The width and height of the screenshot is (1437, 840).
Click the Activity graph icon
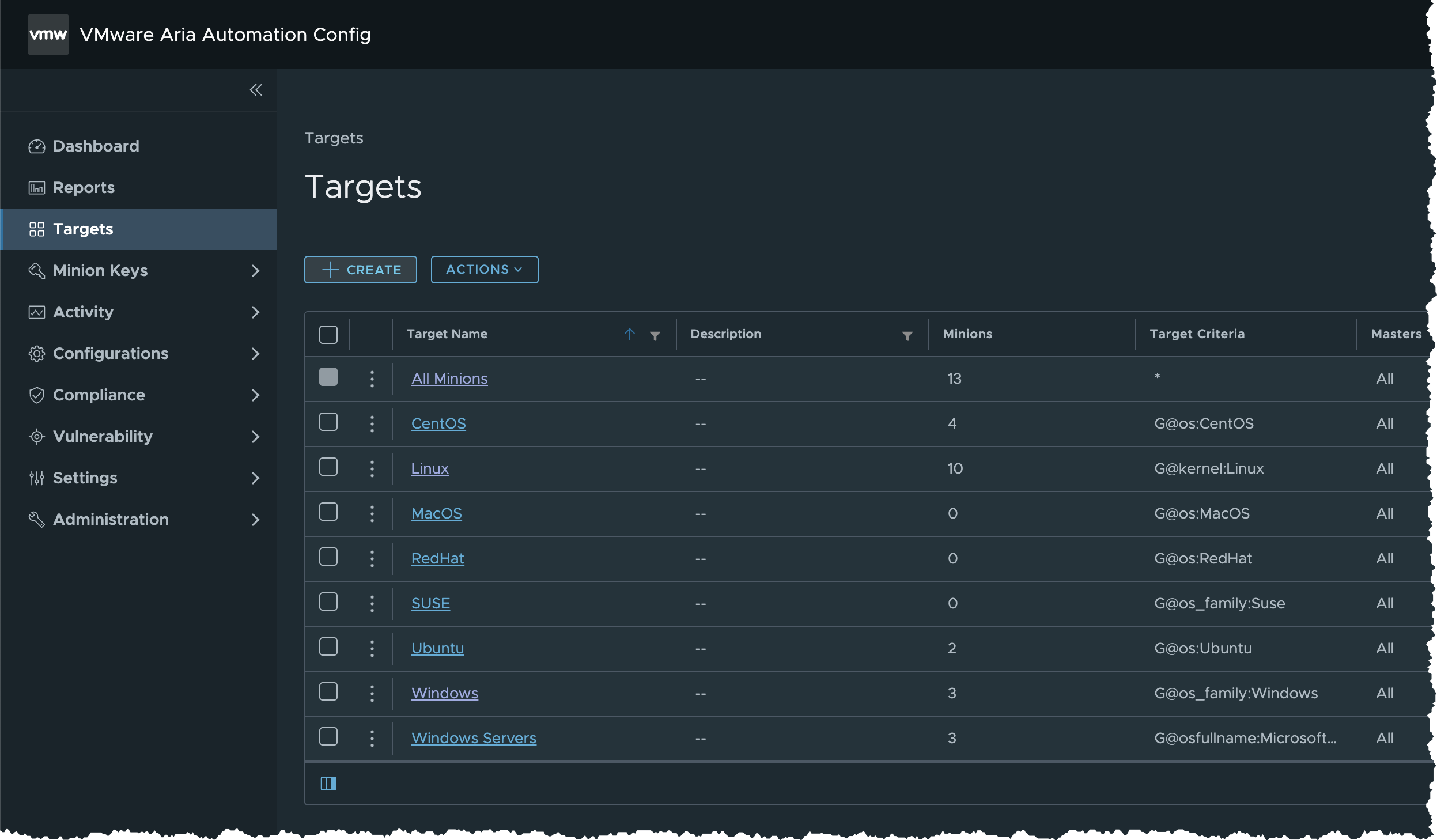coord(37,312)
